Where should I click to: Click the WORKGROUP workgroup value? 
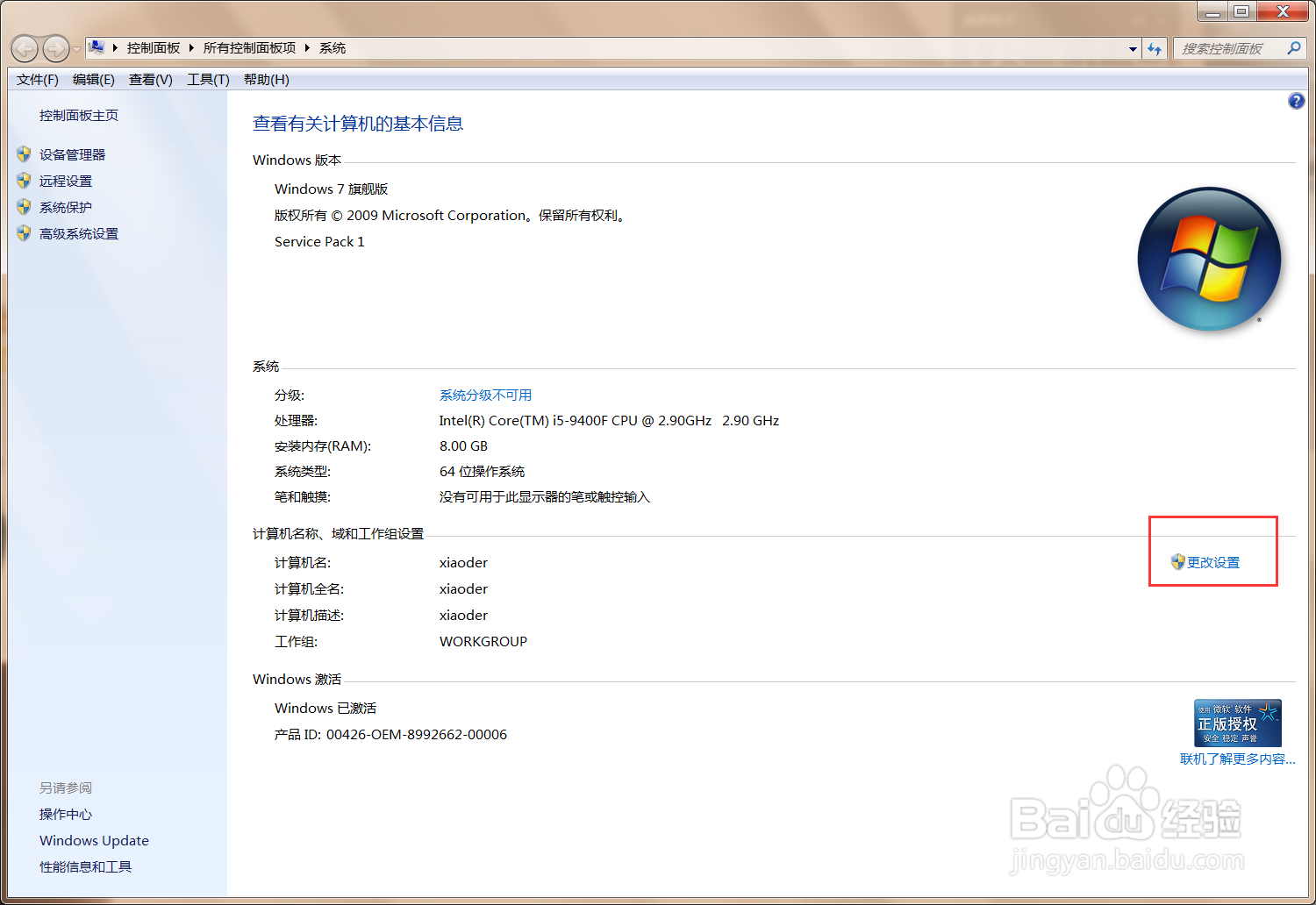coord(483,642)
